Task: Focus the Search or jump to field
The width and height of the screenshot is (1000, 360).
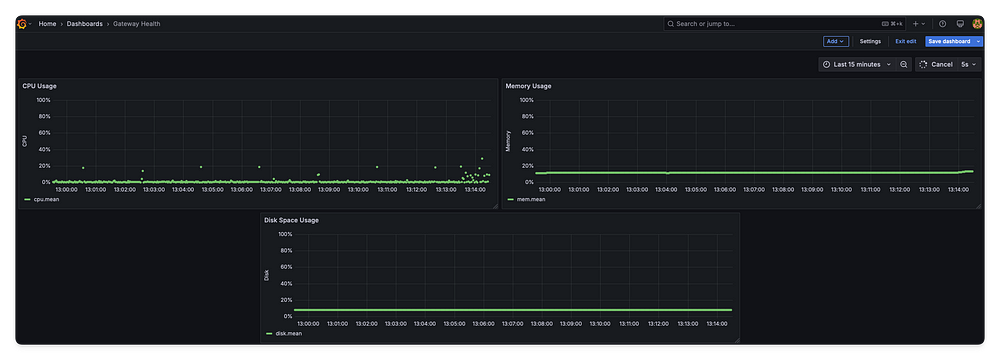Action: [784, 24]
